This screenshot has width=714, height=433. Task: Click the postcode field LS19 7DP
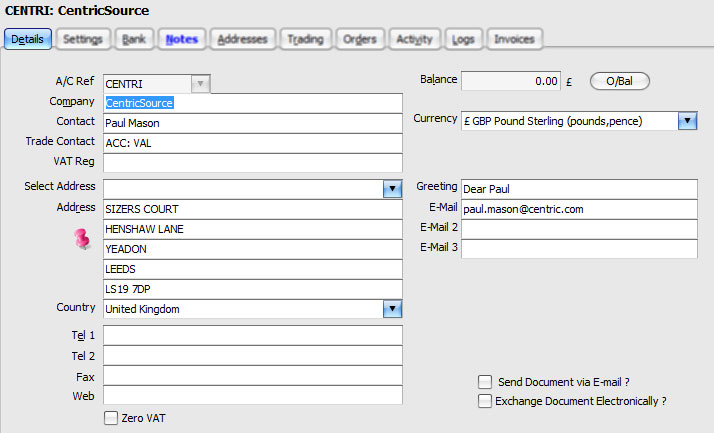(253, 289)
